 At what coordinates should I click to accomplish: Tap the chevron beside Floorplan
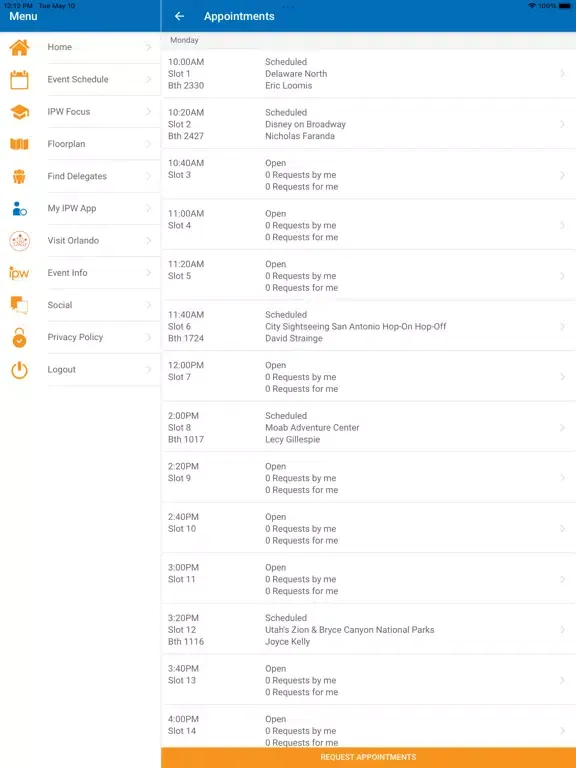[x=148, y=144]
